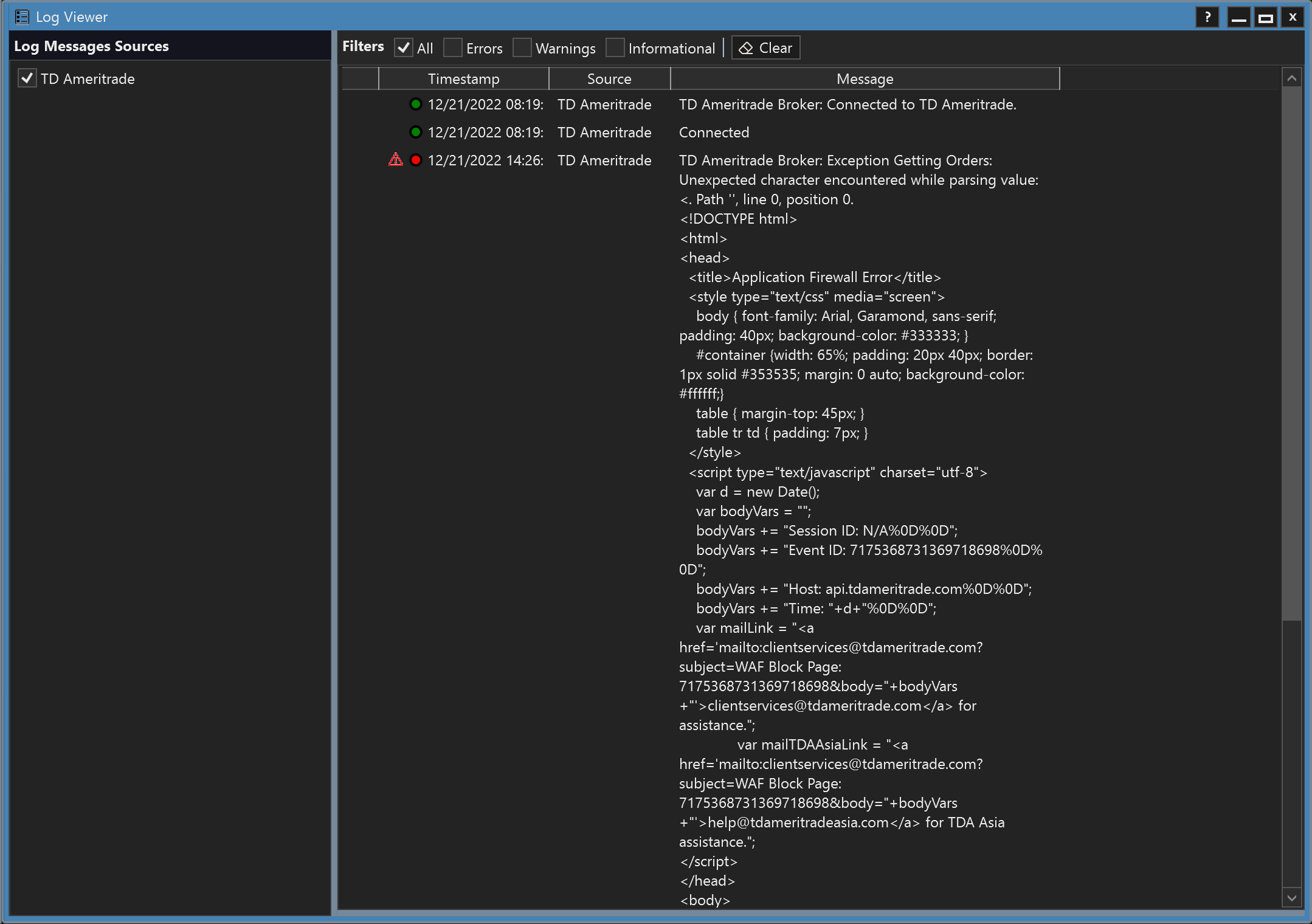Viewport: 1312px width, 924px height.
Task: Click the Log Viewer title bar icon
Action: click(22, 17)
